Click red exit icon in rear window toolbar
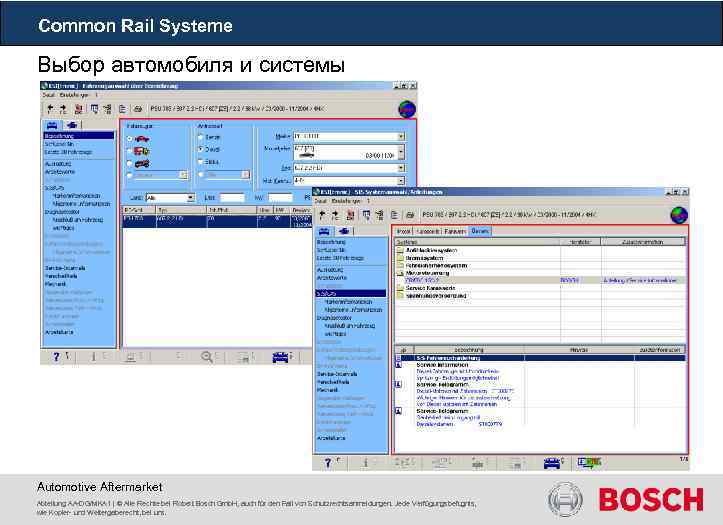This screenshot has height=525, width=723. (79, 109)
